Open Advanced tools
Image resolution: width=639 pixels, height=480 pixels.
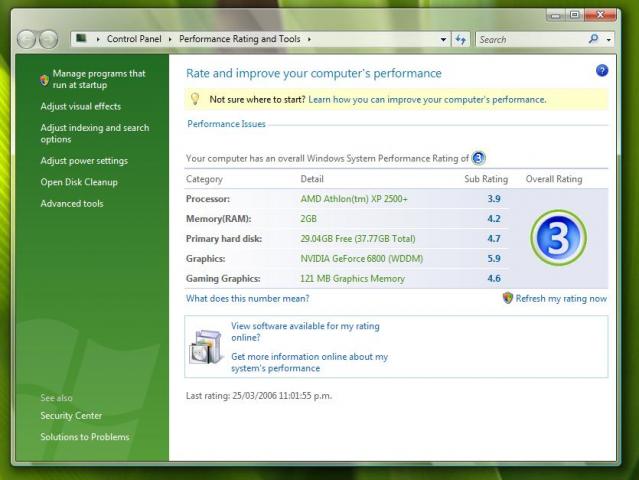coord(72,203)
